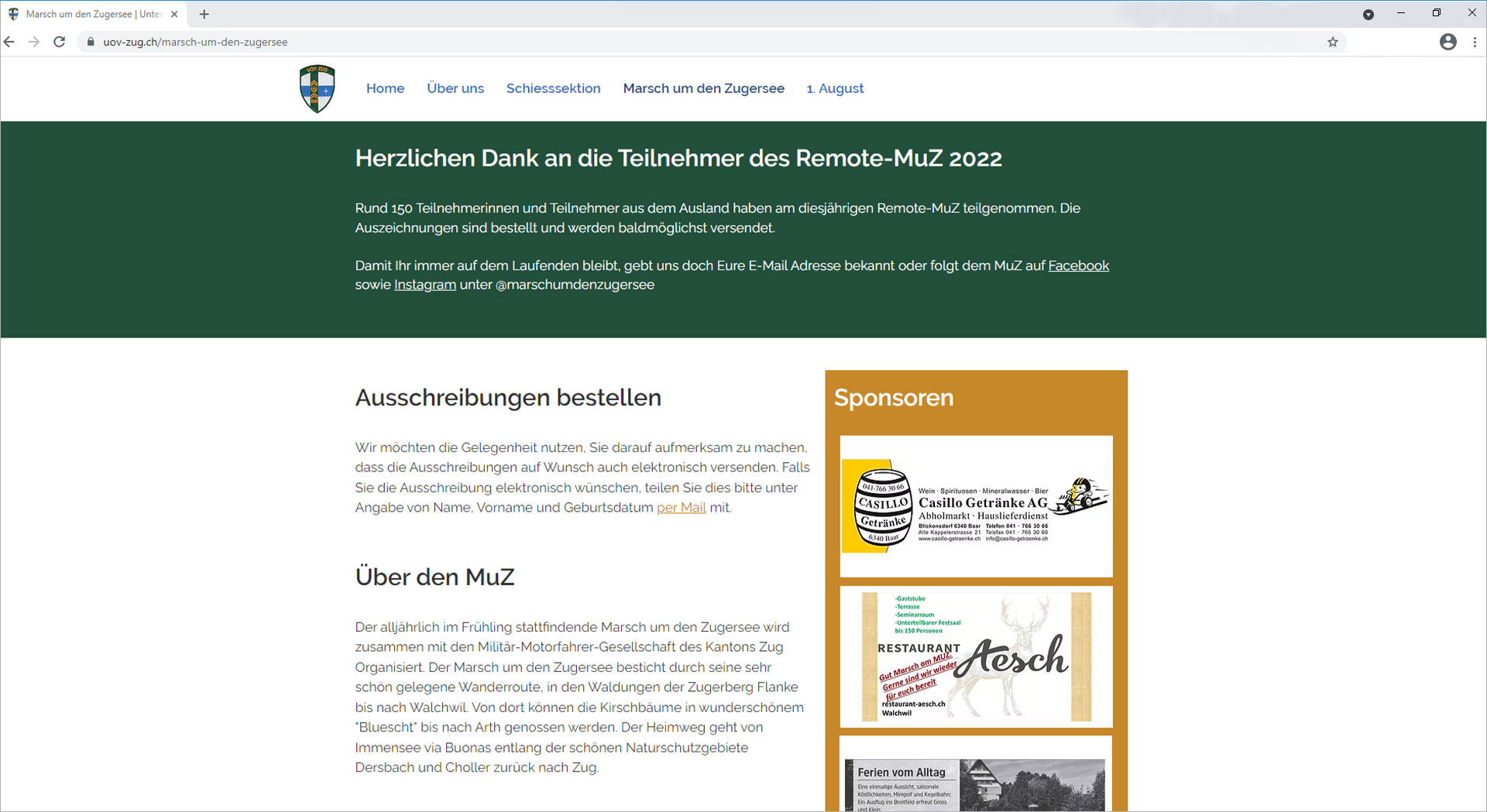Open a new browser tab
This screenshot has height=812, width=1487.
[204, 14]
